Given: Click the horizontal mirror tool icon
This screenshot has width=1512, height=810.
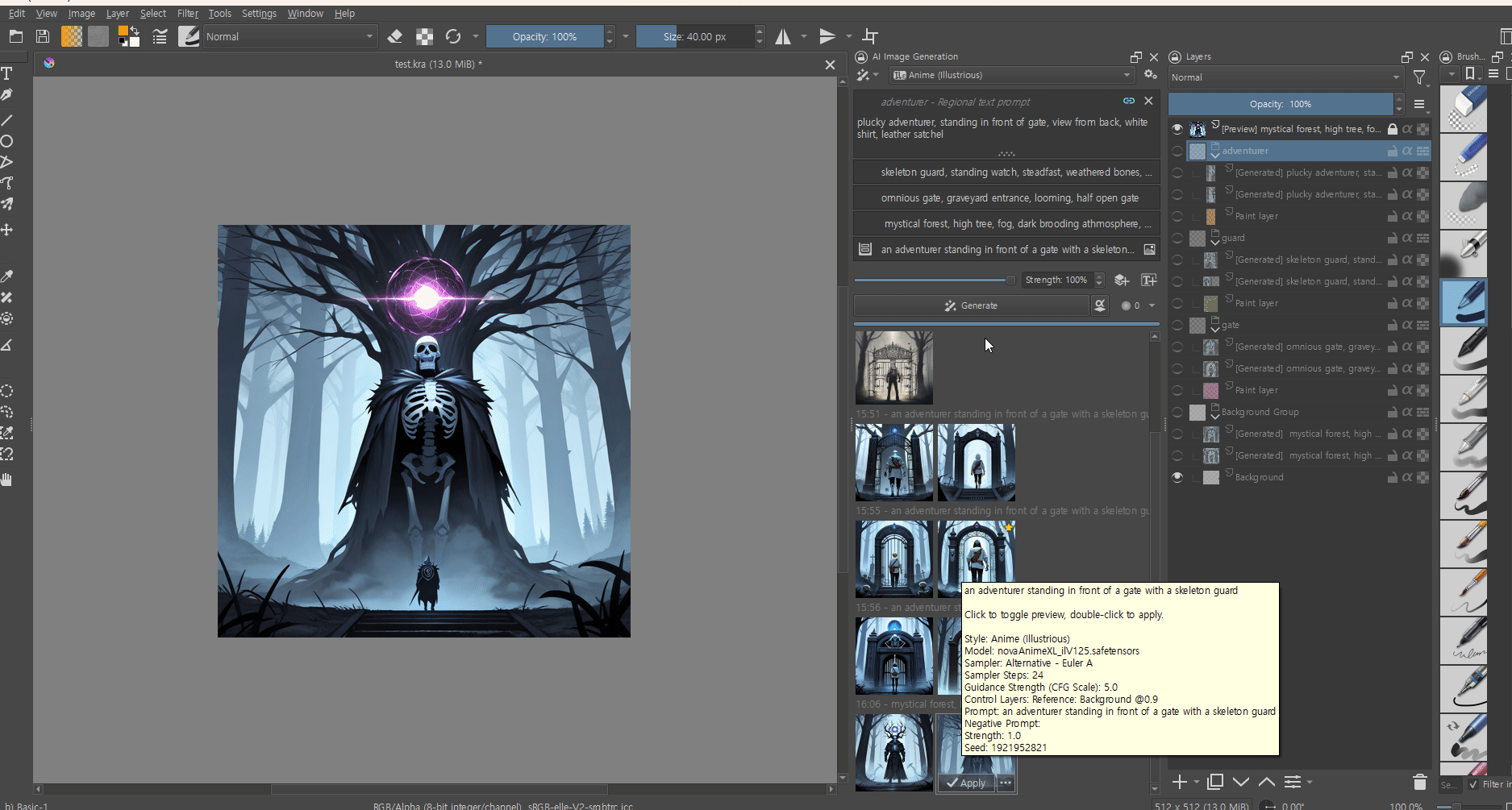Looking at the screenshot, I should (x=783, y=36).
